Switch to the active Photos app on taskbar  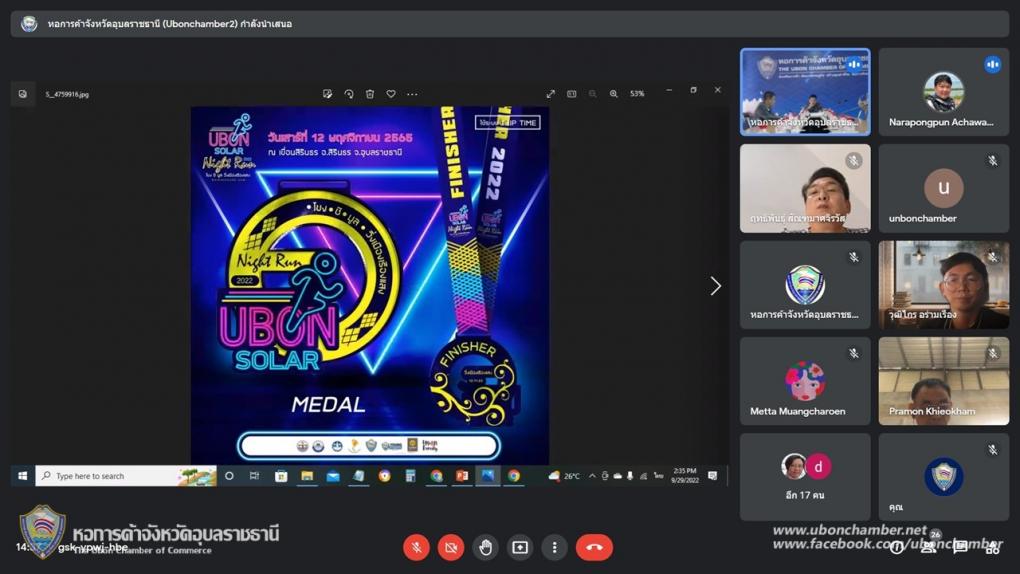click(487, 476)
